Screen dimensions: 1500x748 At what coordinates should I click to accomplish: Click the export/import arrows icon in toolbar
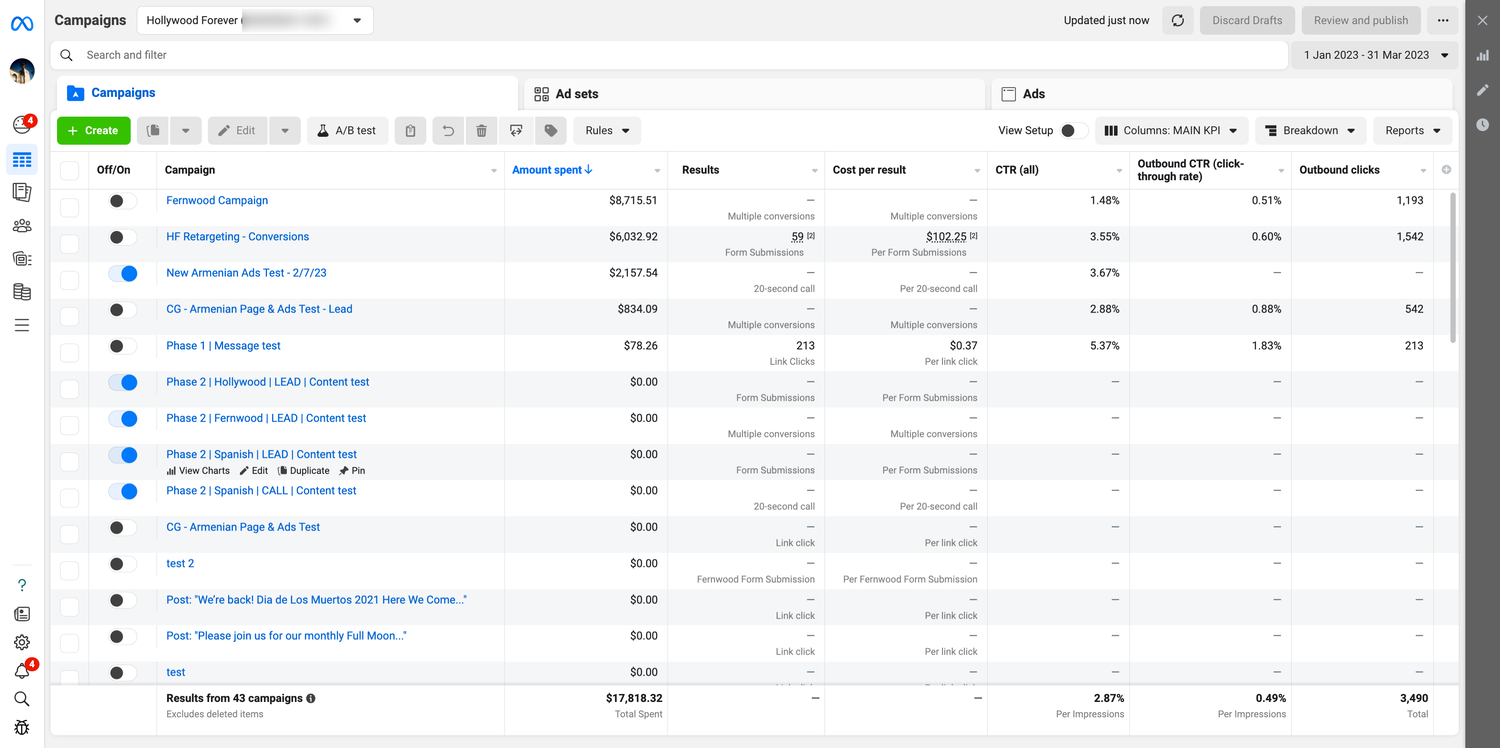(516, 131)
